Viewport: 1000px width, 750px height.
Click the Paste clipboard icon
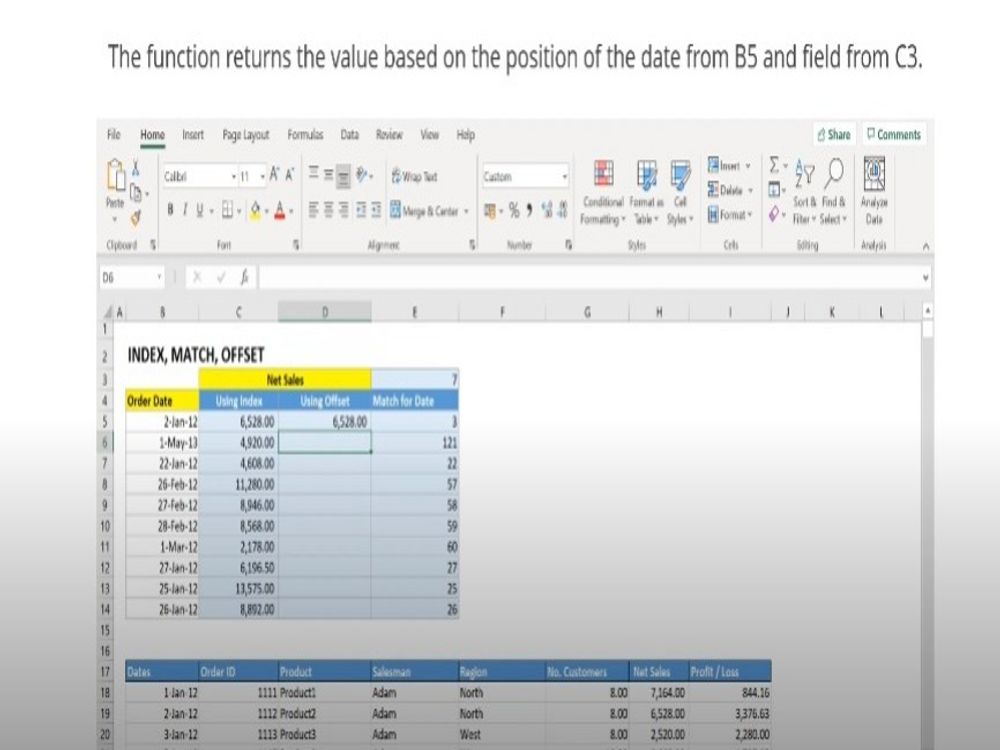coord(115,175)
